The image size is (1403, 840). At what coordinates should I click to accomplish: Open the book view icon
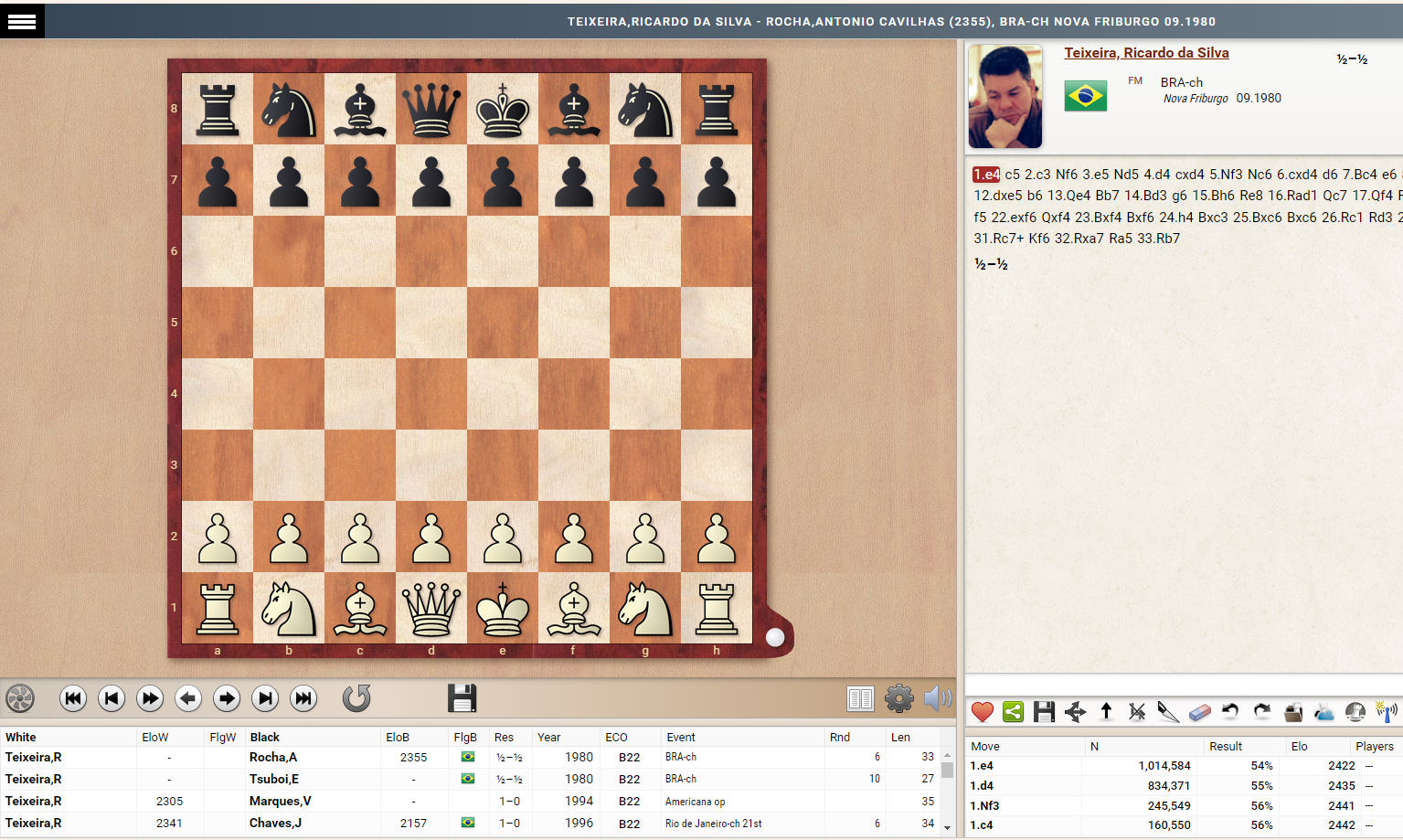click(860, 698)
